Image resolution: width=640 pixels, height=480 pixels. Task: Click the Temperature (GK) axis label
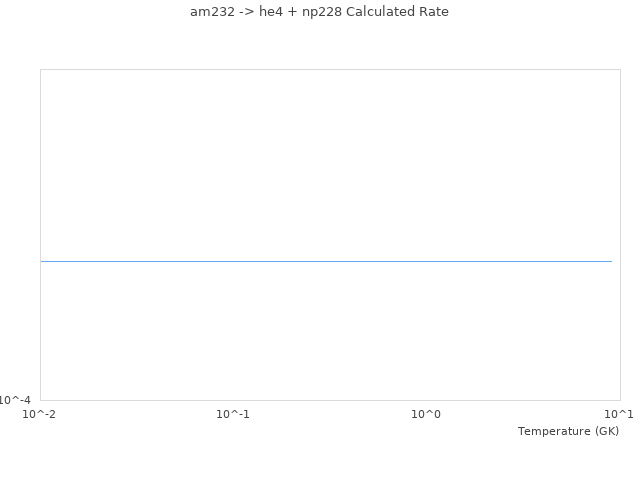point(568,431)
